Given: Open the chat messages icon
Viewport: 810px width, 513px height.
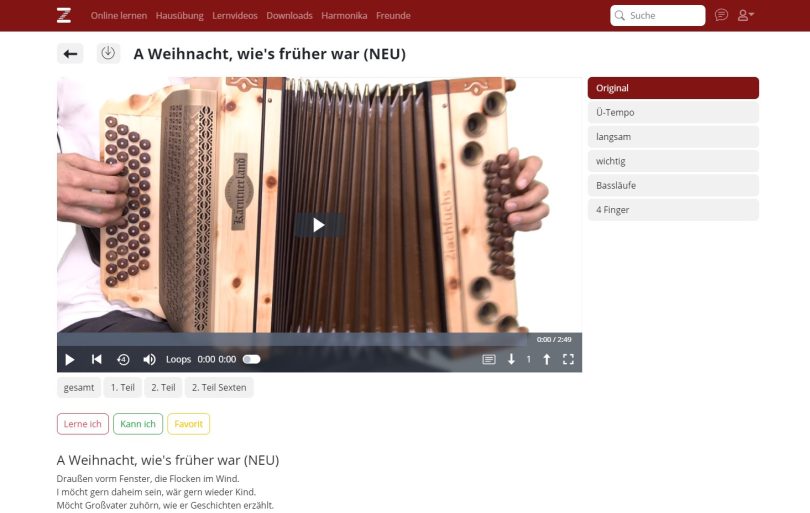Looking at the screenshot, I should coord(721,15).
